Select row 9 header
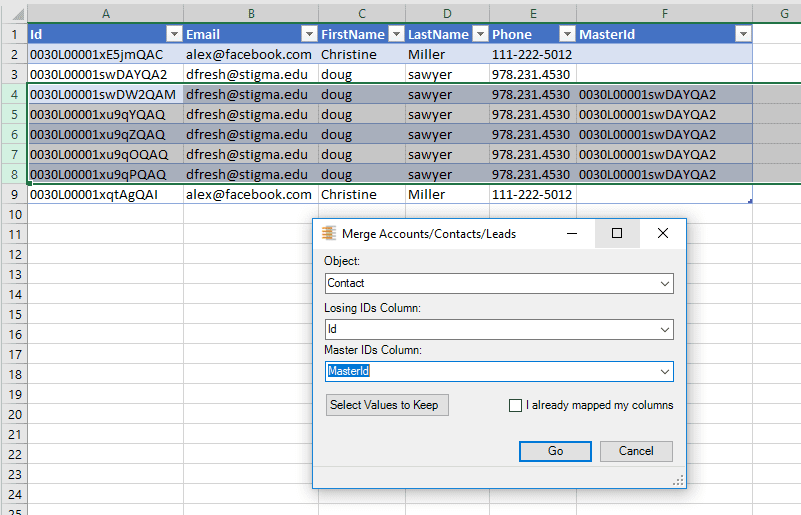 pyautogui.click(x=14, y=195)
